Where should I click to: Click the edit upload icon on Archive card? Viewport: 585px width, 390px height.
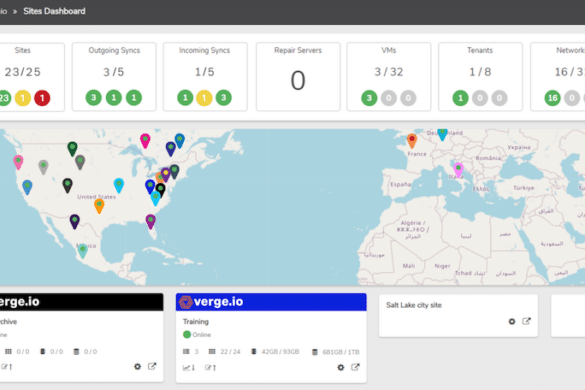6,367
